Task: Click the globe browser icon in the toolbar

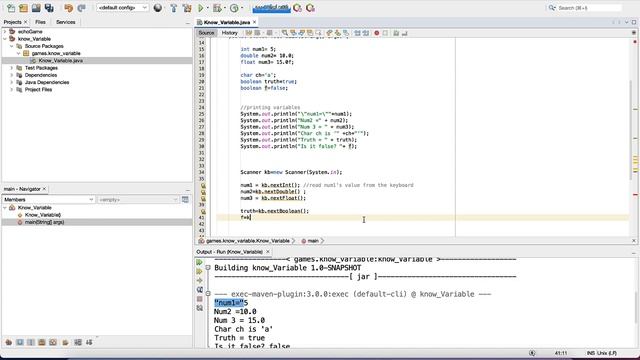Action: pyautogui.click(x=158, y=8)
